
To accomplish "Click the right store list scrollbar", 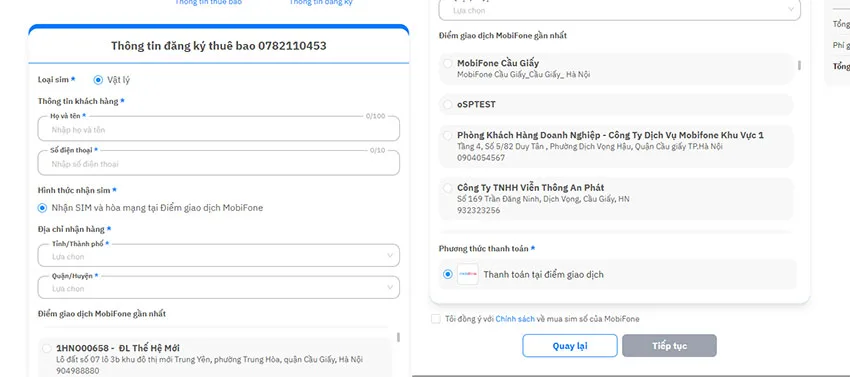I will pyautogui.click(x=799, y=66).
